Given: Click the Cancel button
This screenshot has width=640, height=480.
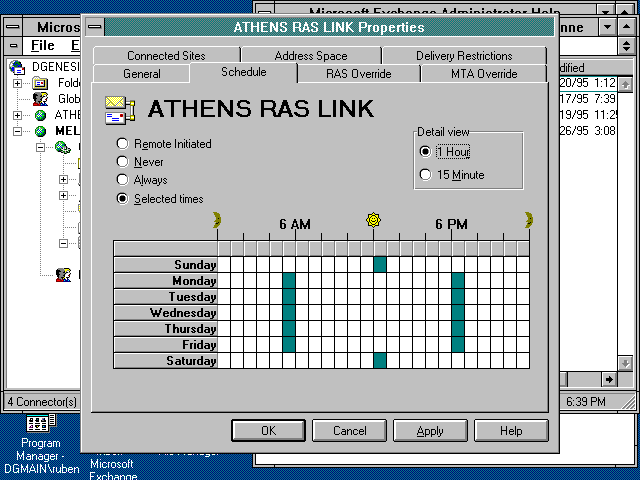Looking at the screenshot, I should tap(349, 431).
